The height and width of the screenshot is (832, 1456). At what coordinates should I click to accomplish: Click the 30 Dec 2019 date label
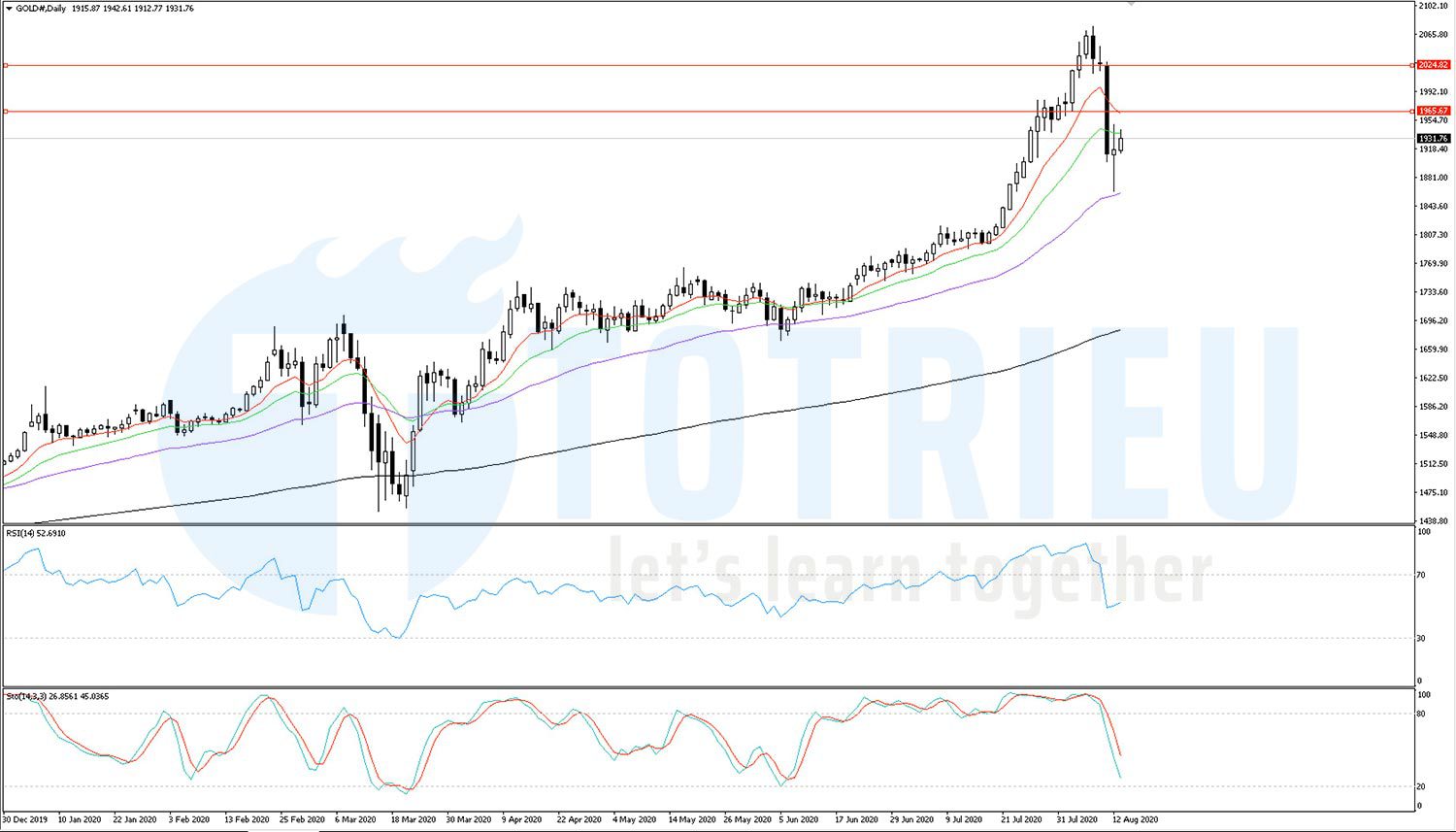(25, 820)
